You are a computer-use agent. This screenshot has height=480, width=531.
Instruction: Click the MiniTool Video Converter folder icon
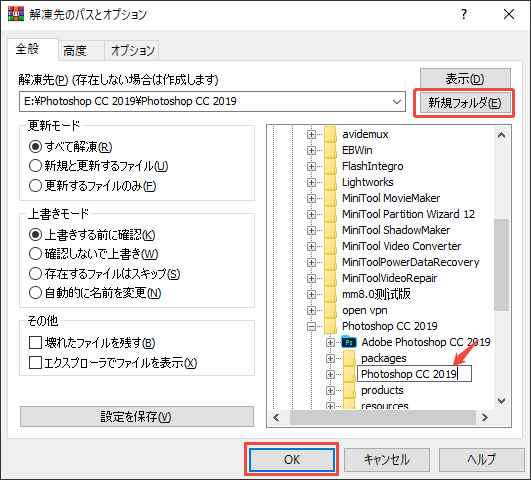(x=330, y=246)
